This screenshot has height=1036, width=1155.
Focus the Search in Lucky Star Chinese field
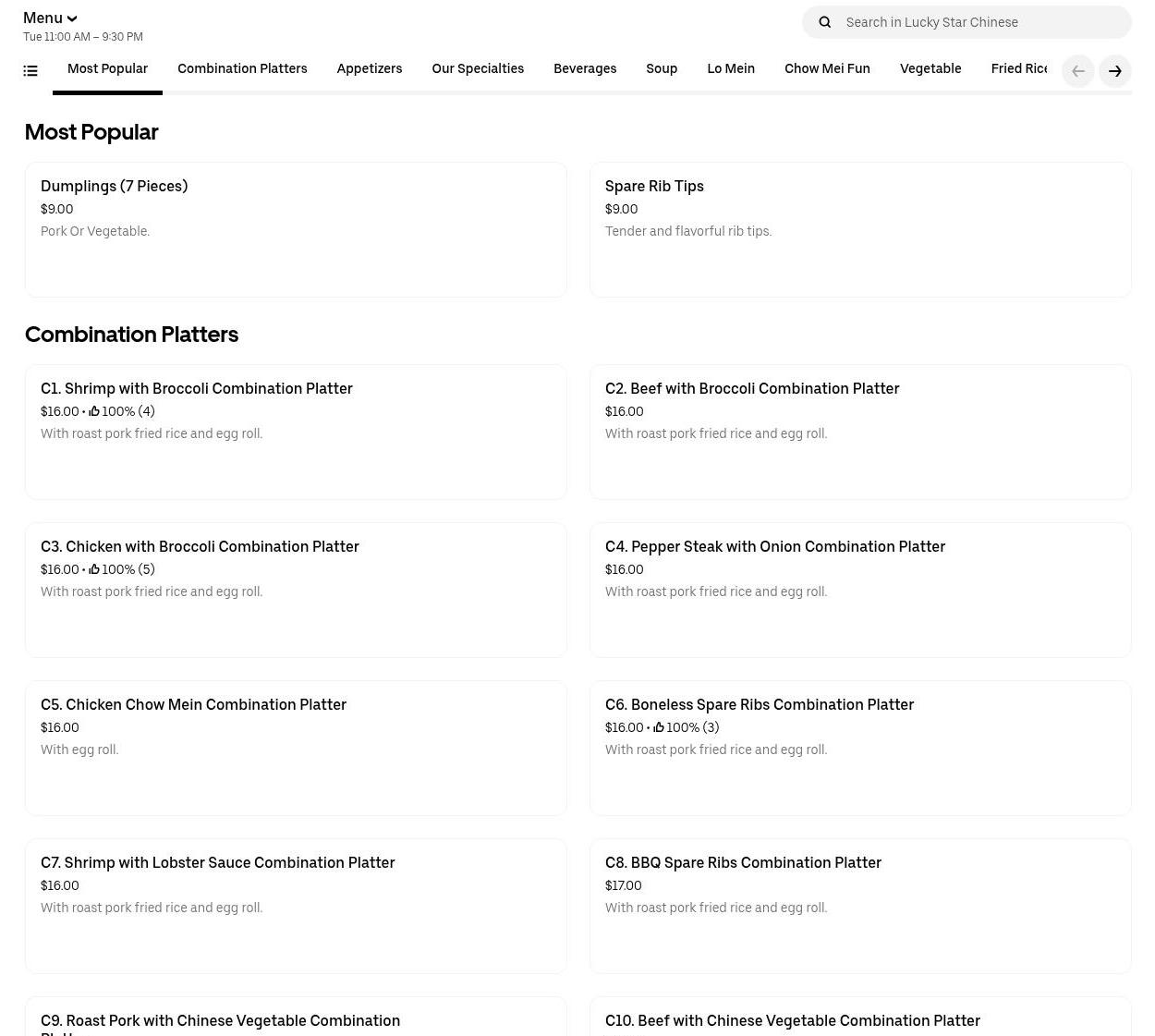click(x=979, y=22)
